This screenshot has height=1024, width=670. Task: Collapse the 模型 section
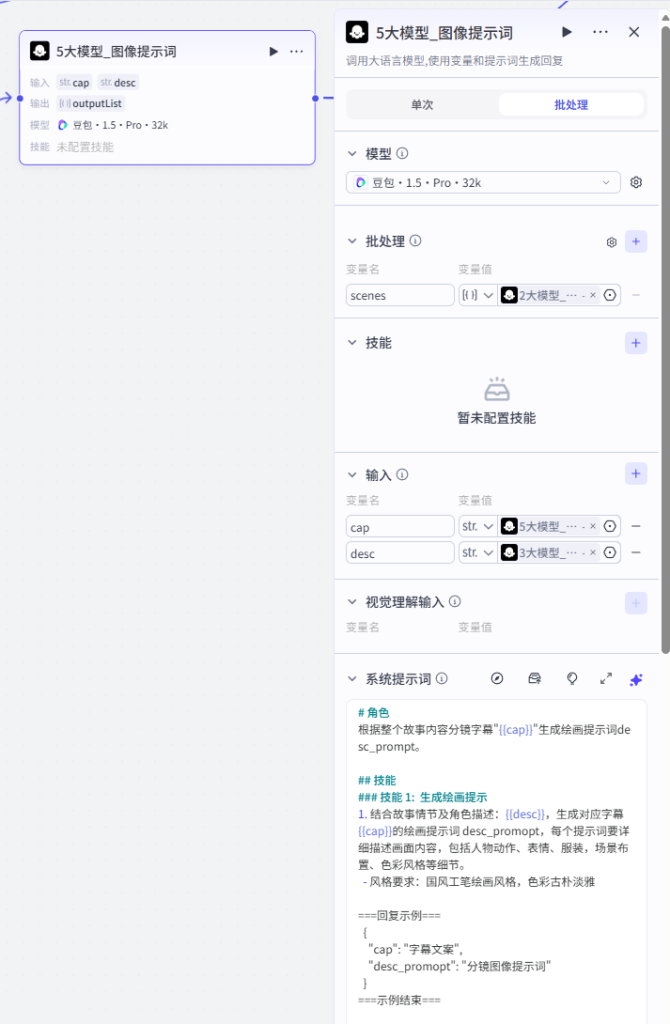352,153
